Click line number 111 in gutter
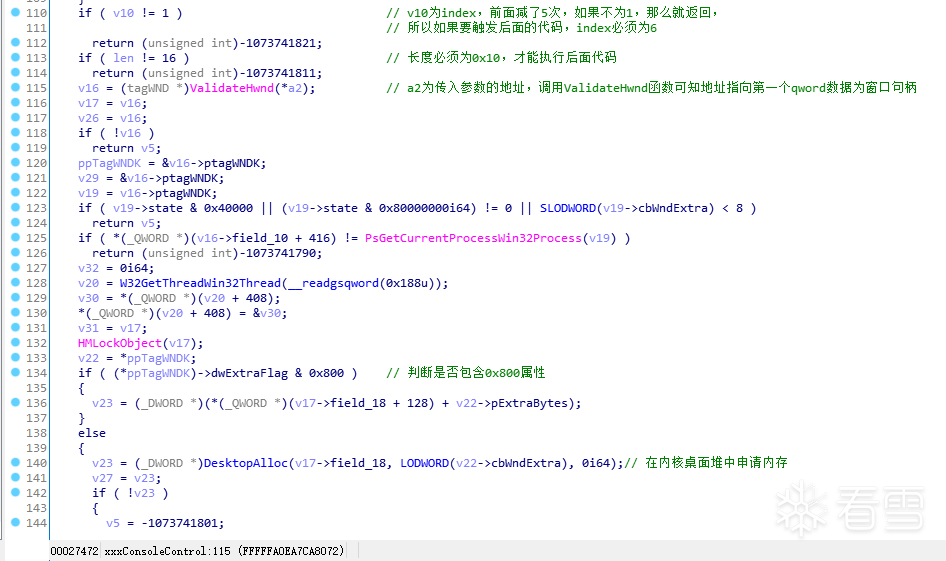 click(36, 28)
